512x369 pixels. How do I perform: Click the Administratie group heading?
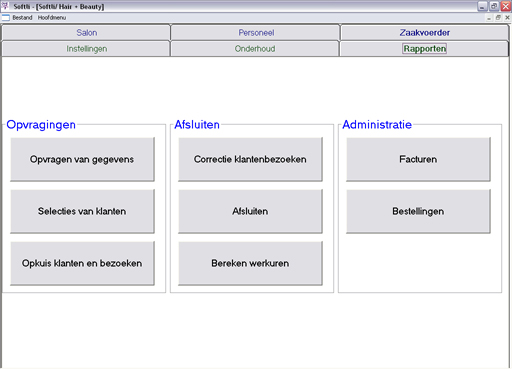(377, 125)
